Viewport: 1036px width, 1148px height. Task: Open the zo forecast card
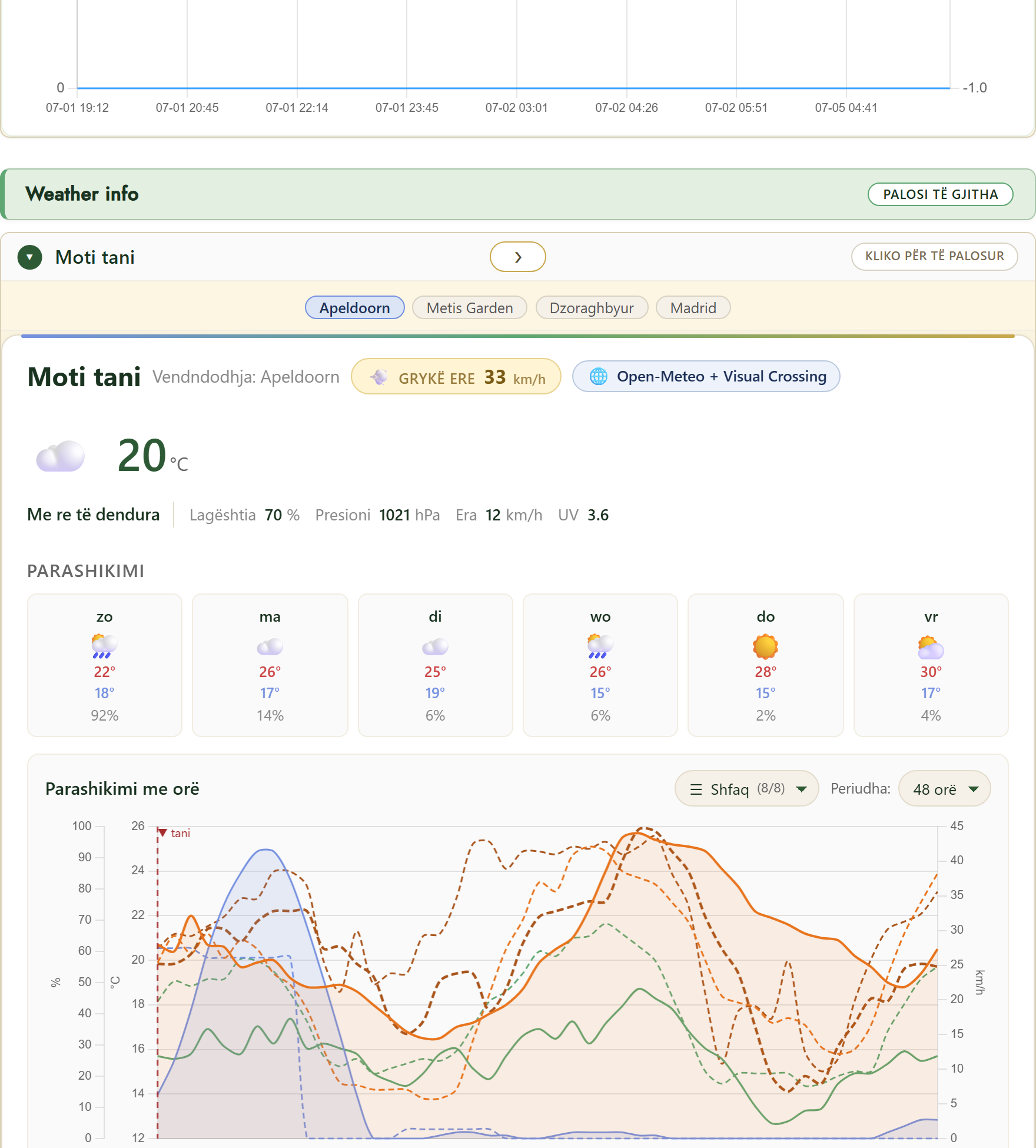point(105,665)
